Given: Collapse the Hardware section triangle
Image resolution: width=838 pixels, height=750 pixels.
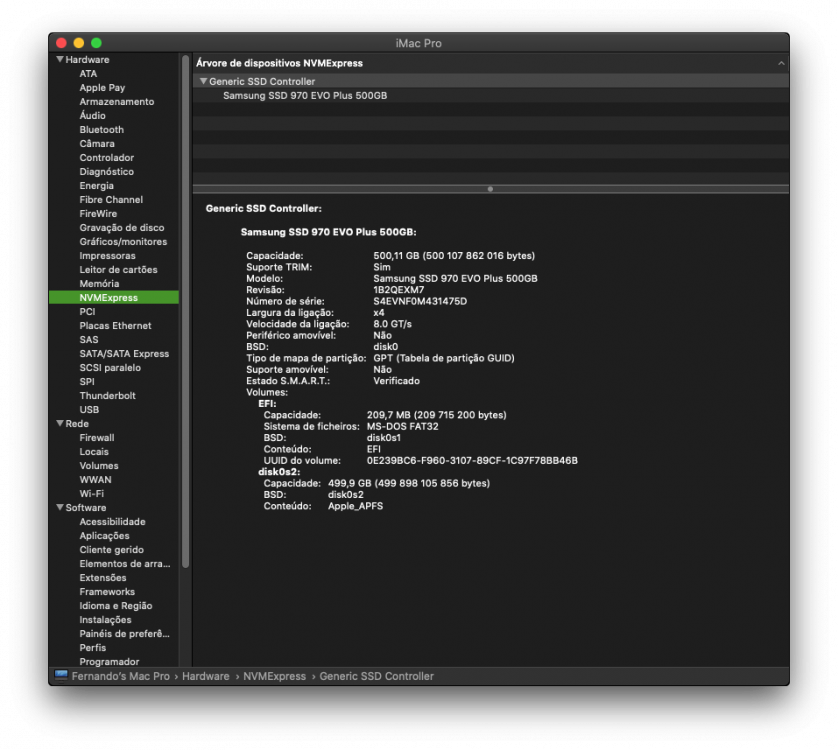Looking at the screenshot, I should click(x=60, y=59).
